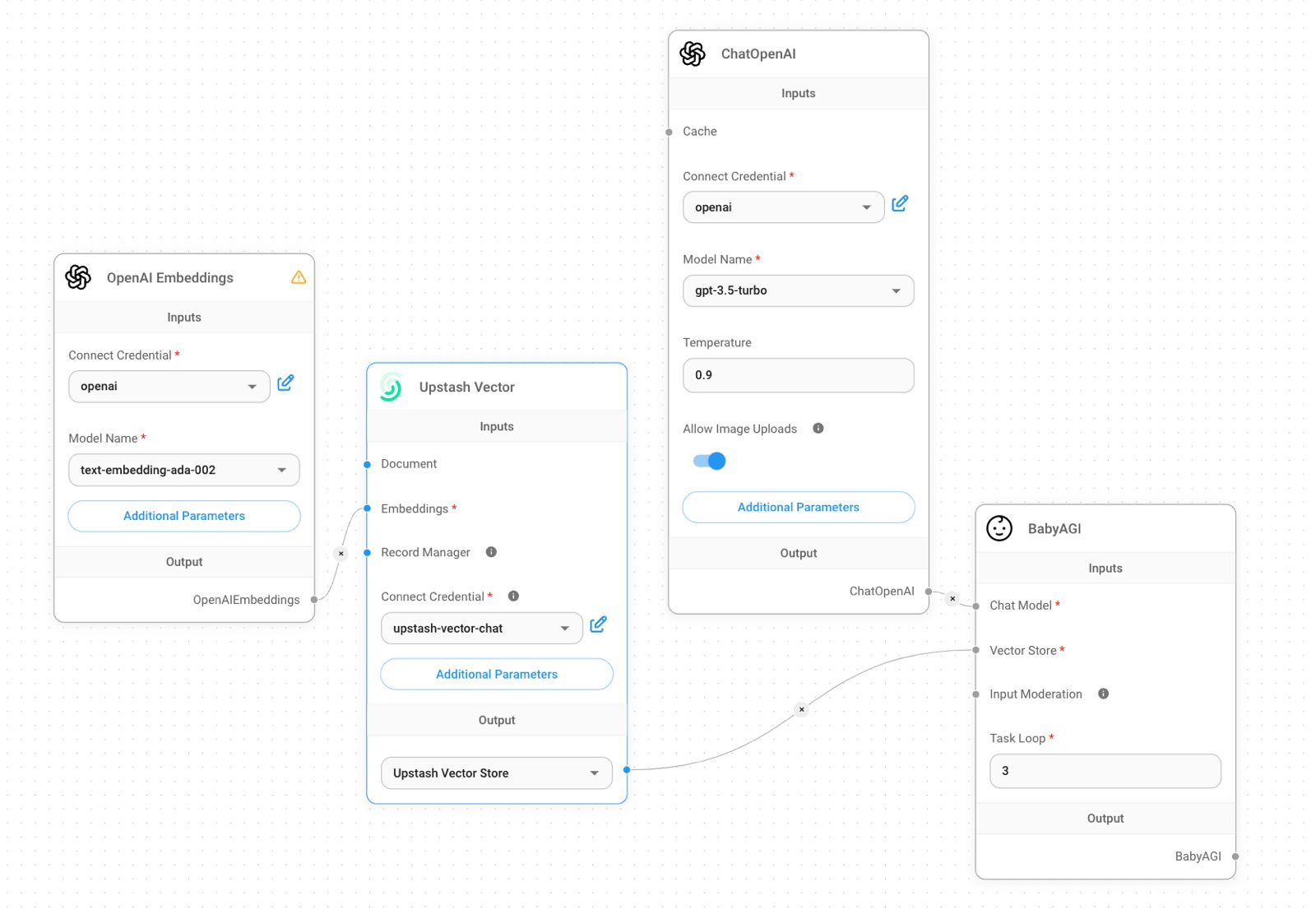Click the Task Loop input field
This screenshot has height=919, width=1316.
tap(1105, 772)
